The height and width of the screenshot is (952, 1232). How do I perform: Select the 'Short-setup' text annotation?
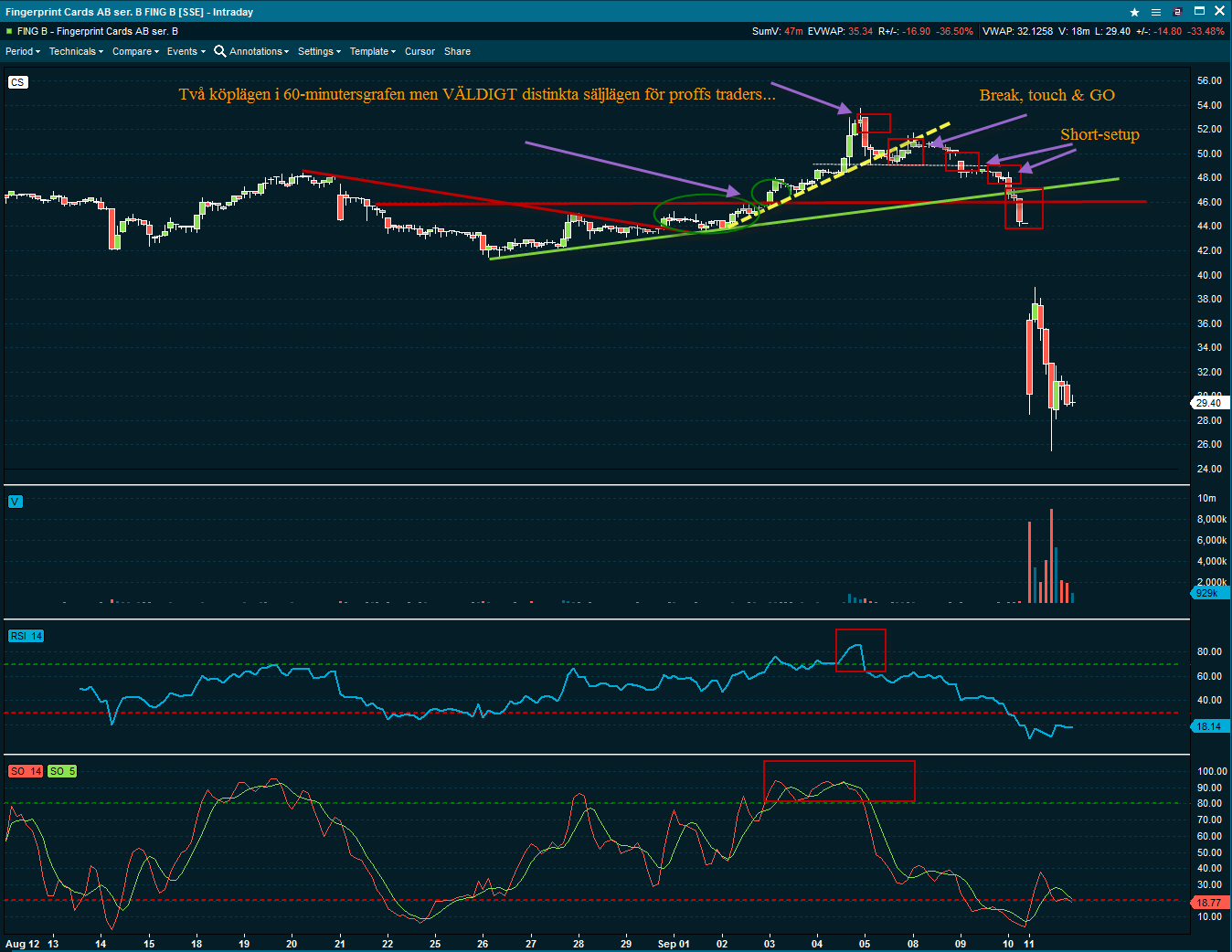[x=1099, y=134]
